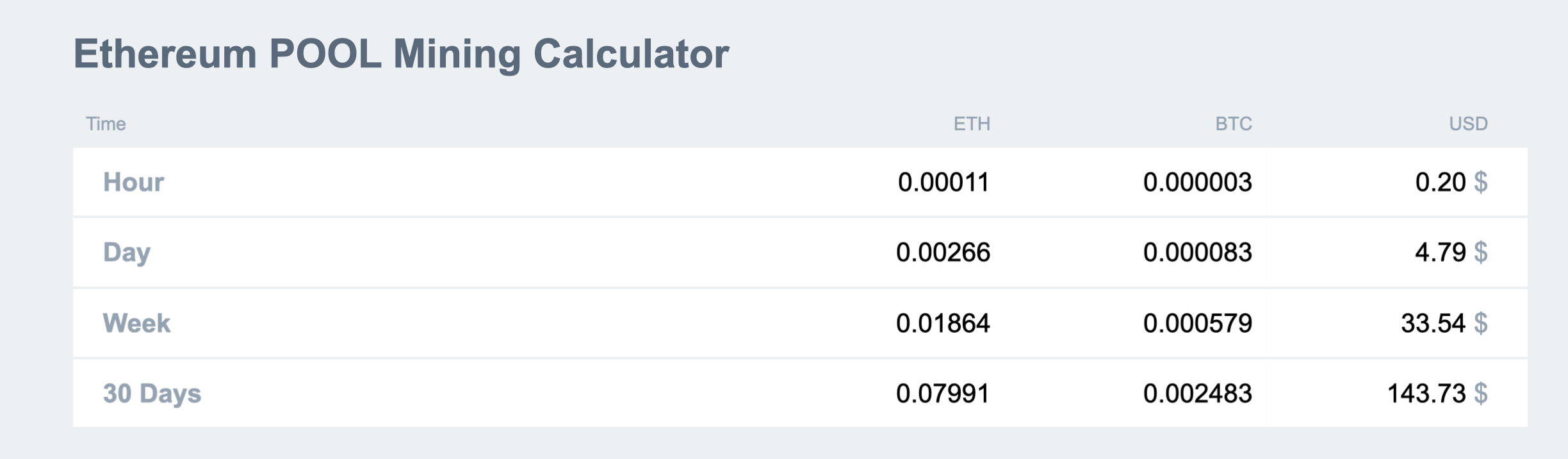Click the Ethereum POOL Mining Calculator heading
The height and width of the screenshot is (459, 1568).
tap(401, 54)
